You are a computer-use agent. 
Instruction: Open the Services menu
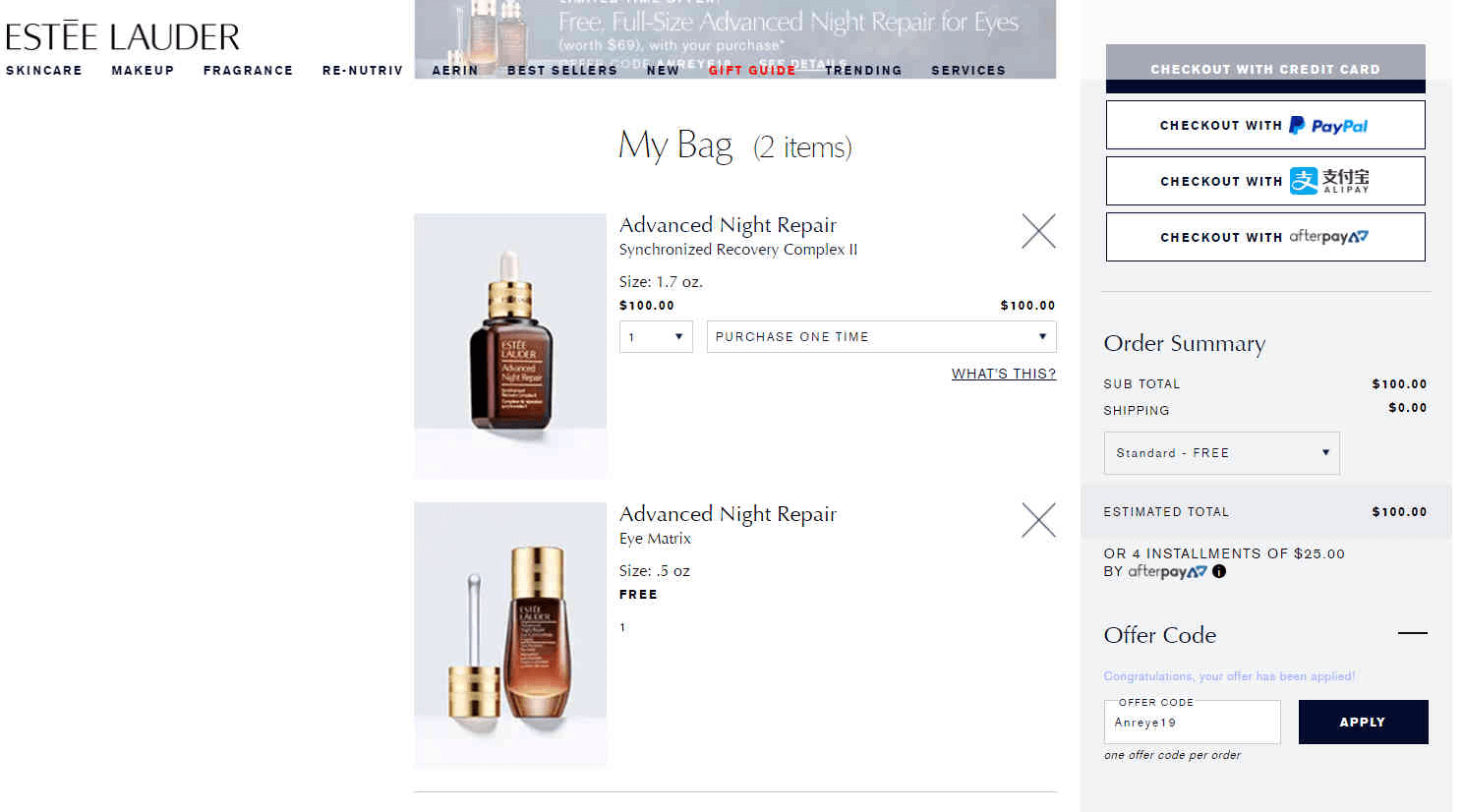point(968,71)
